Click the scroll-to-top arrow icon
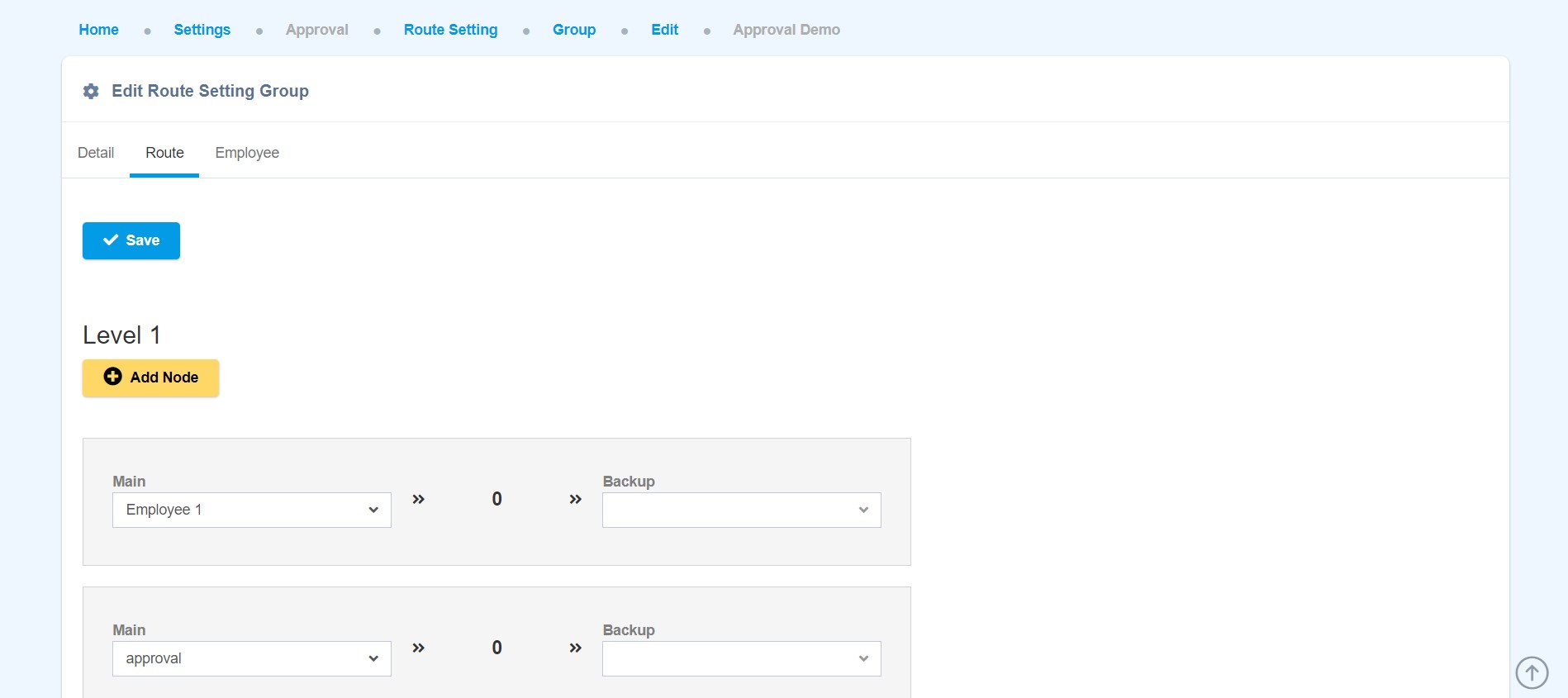The image size is (1568, 698). (x=1531, y=672)
